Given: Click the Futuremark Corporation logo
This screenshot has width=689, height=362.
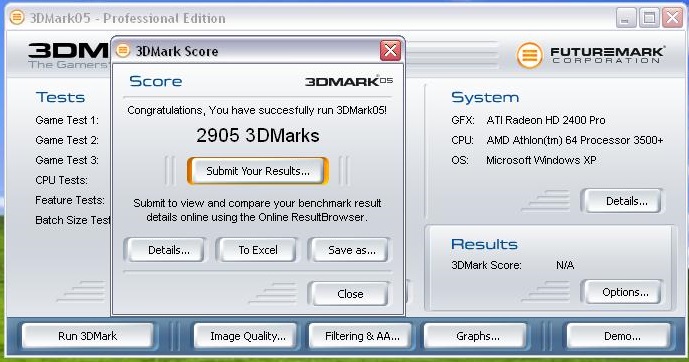Looking at the screenshot, I should point(590,55).
